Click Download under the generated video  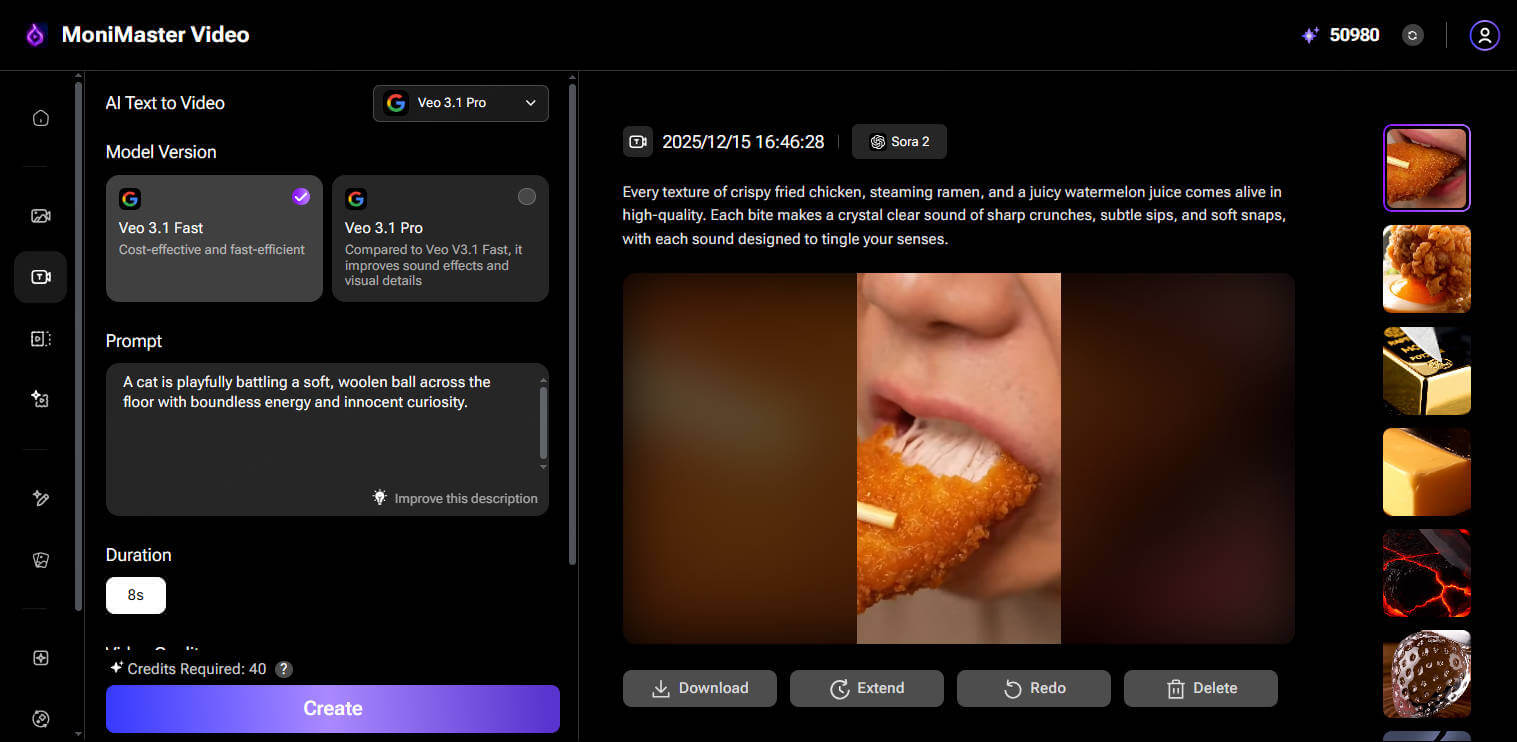click(699, 688)
